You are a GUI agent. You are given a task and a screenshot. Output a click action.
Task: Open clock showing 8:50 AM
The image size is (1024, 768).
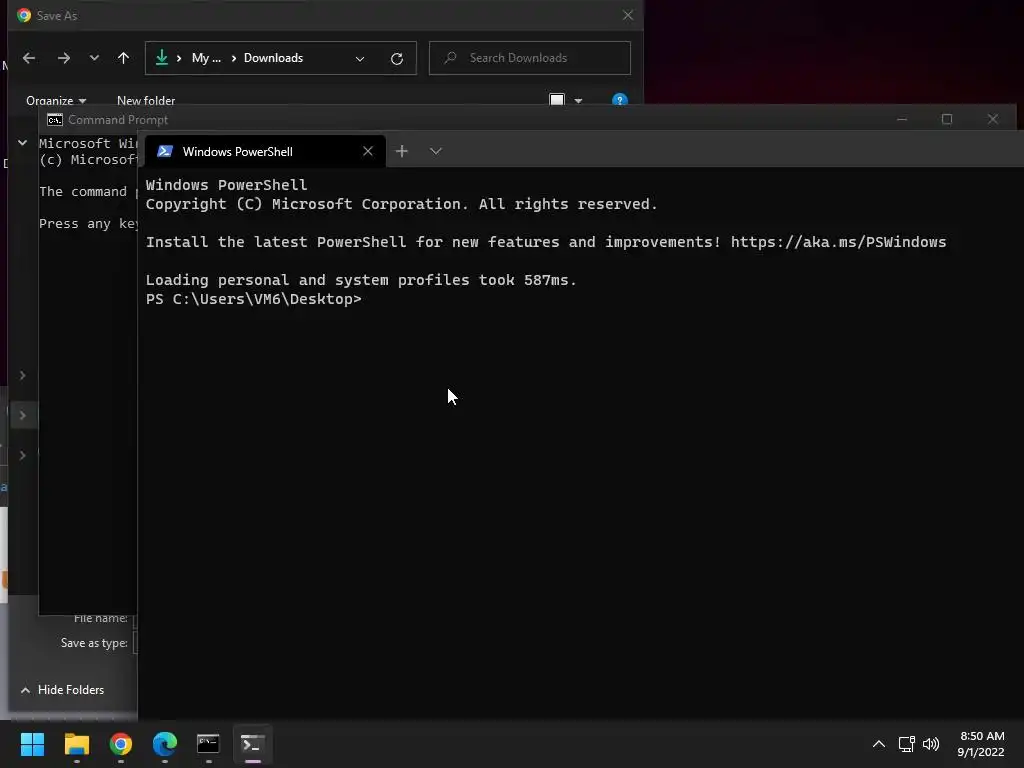click(x=981, y=744)
